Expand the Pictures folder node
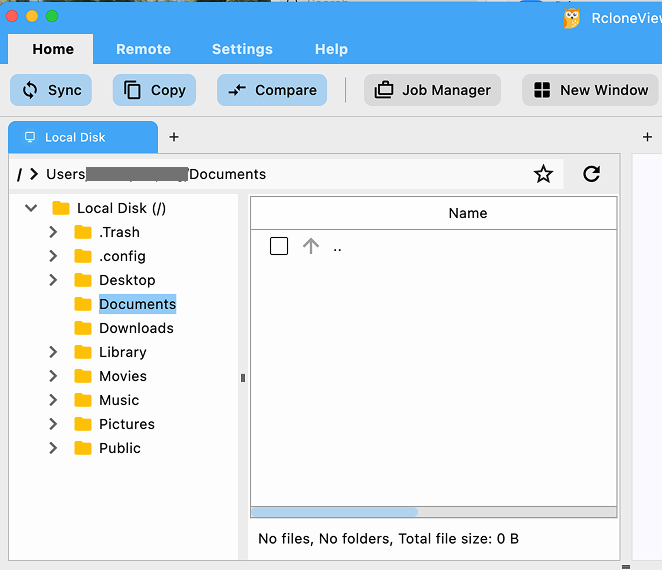This screenshot has width=662, height=570. point(53,424)
